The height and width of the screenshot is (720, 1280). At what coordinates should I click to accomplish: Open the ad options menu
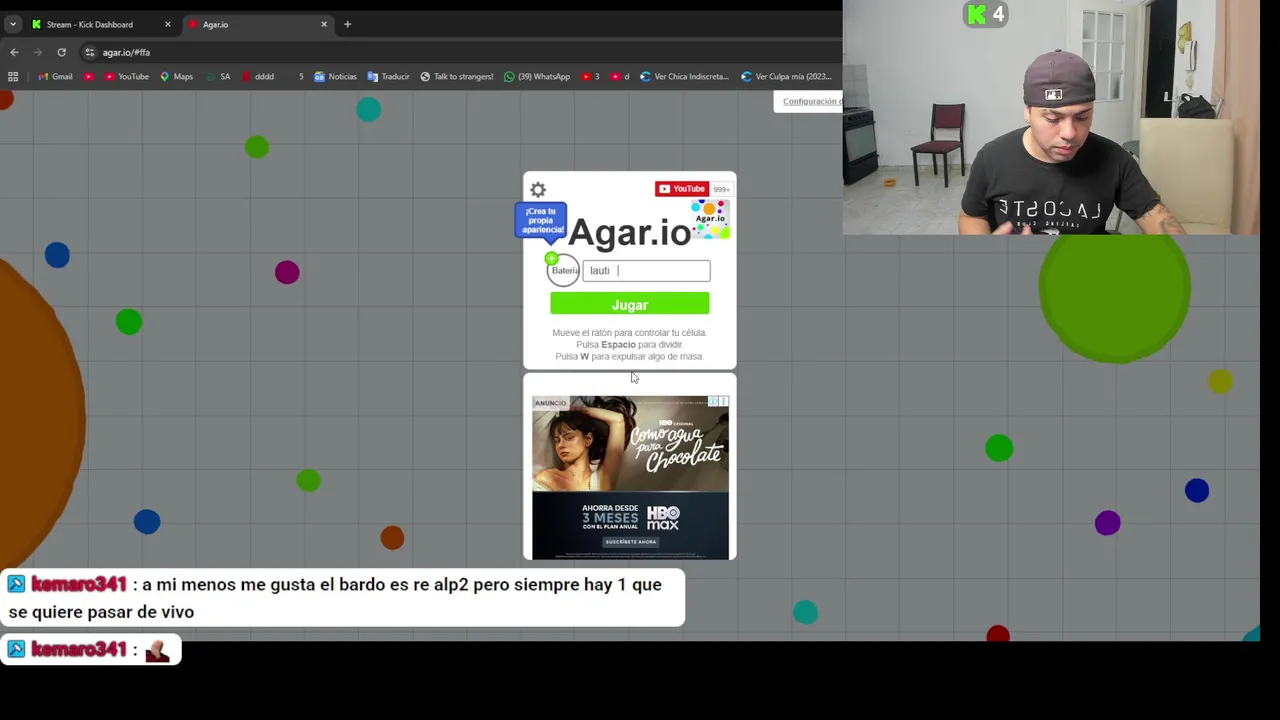[724, 402]
